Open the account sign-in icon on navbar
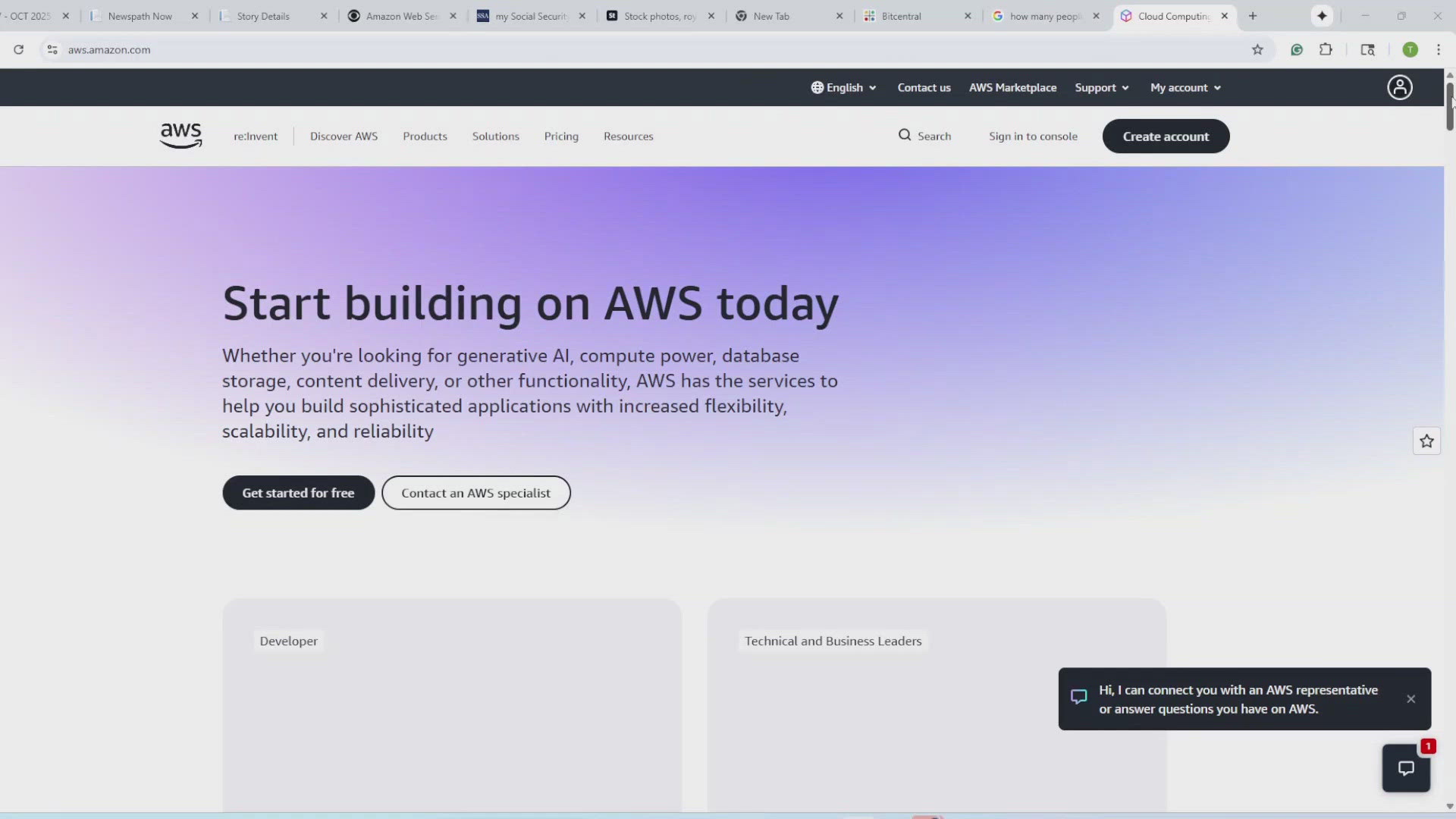This screenshot has height=819, width=1456. pos(1399,87)
